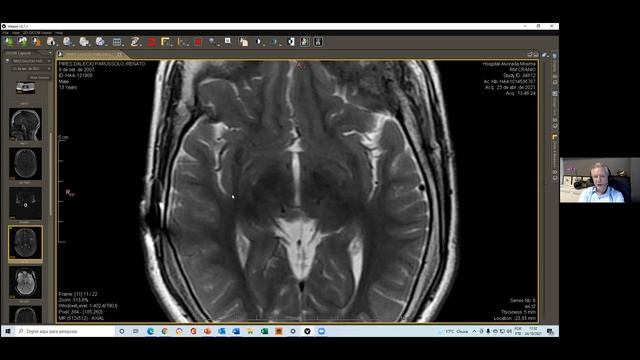Viewport: 640px width, 360px height.
Task: Open the notification center icon
Action: (550, 331)
